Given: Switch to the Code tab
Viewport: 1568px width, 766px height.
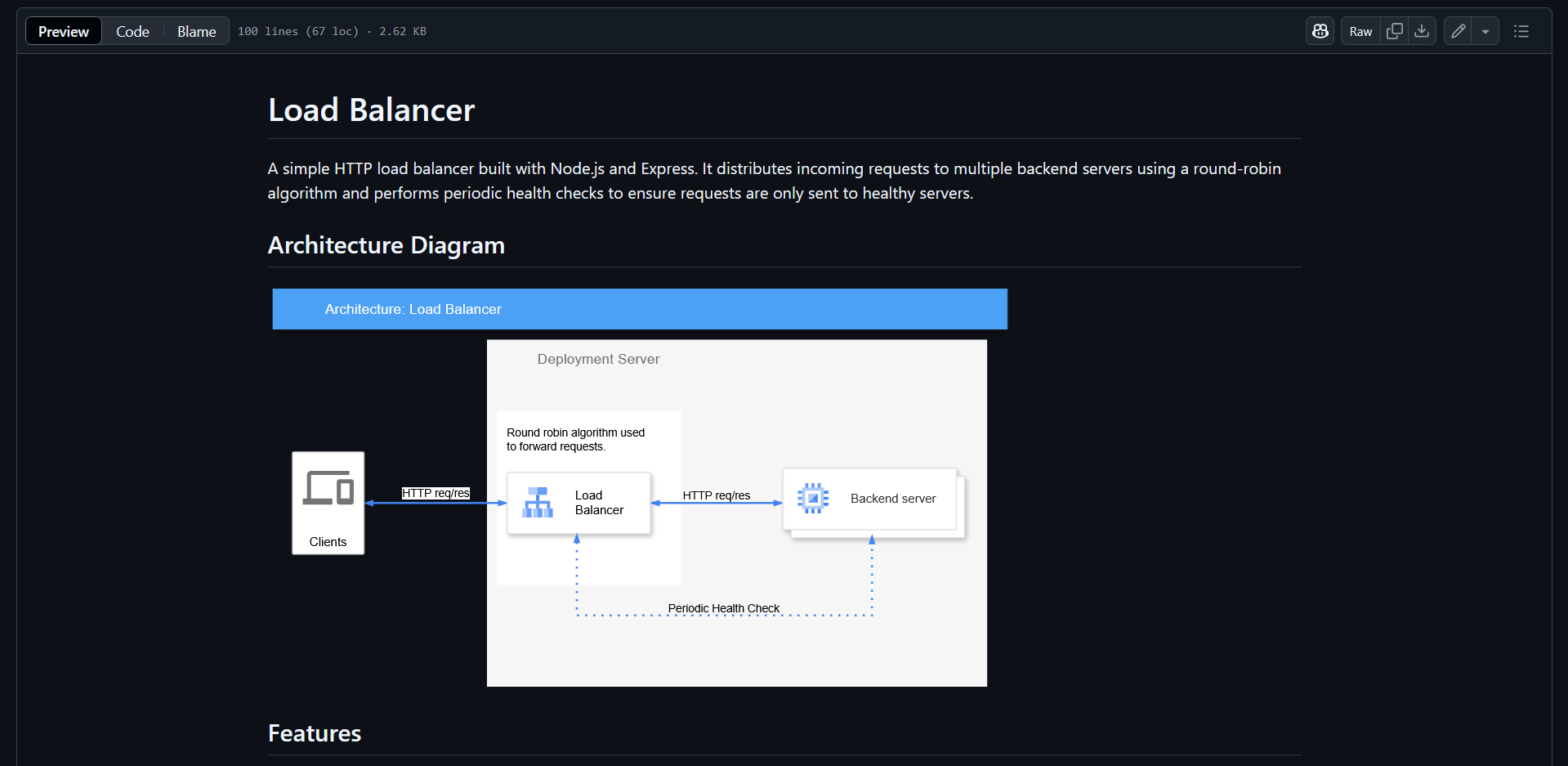Looking at the screenshot, I should [132, 30].
